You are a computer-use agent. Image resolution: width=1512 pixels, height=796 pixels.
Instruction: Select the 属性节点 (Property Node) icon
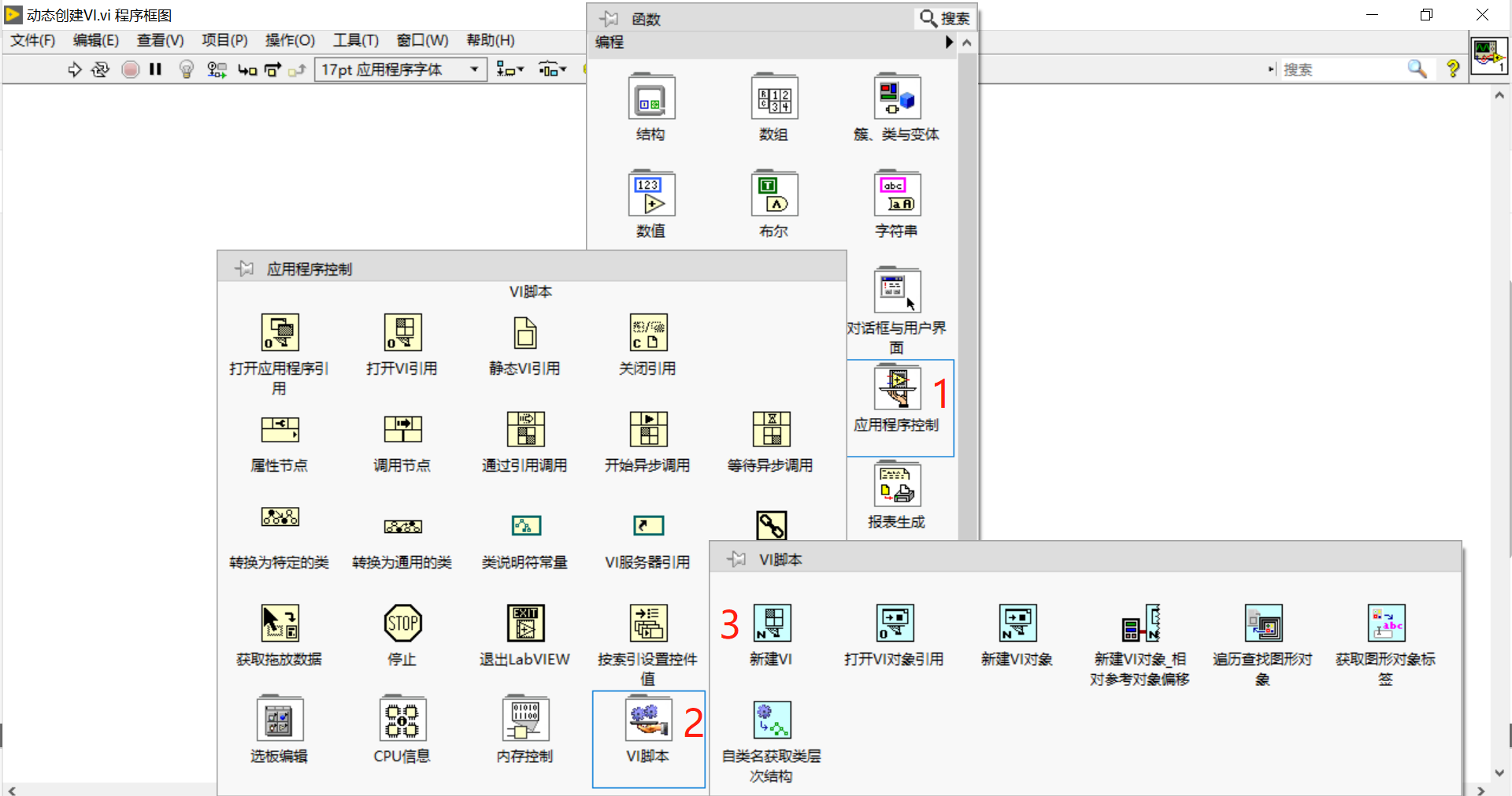click(279, 429)
